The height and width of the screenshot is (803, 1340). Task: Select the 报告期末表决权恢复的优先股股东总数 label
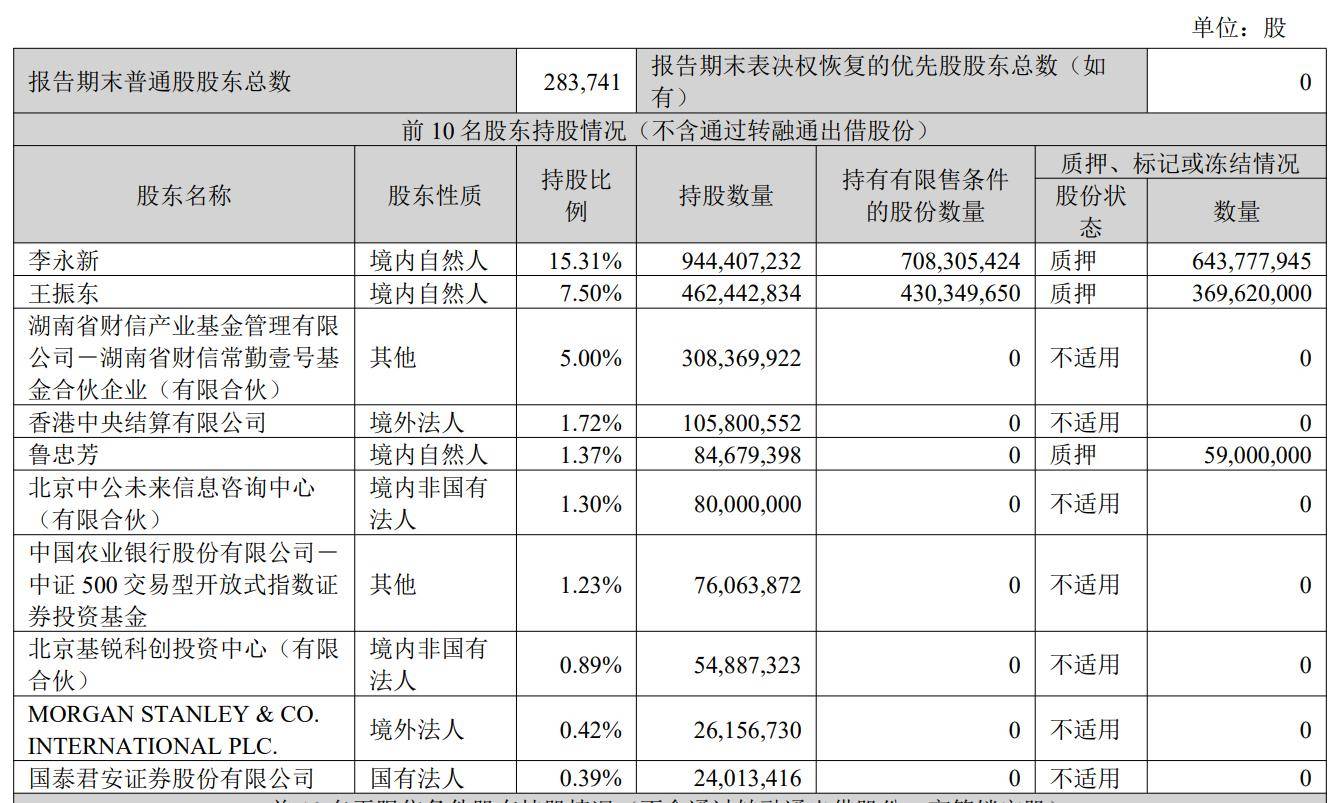coord(879,81)
